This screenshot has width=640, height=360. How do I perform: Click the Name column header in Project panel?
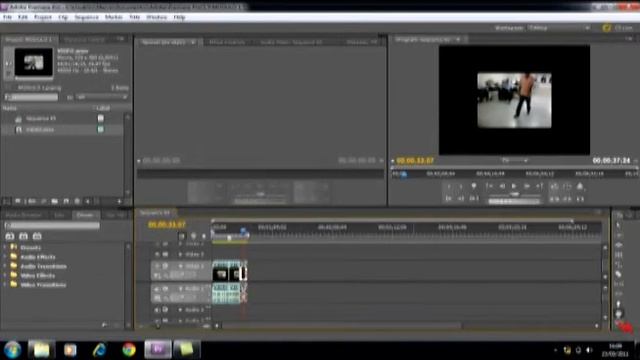point(10,108)
